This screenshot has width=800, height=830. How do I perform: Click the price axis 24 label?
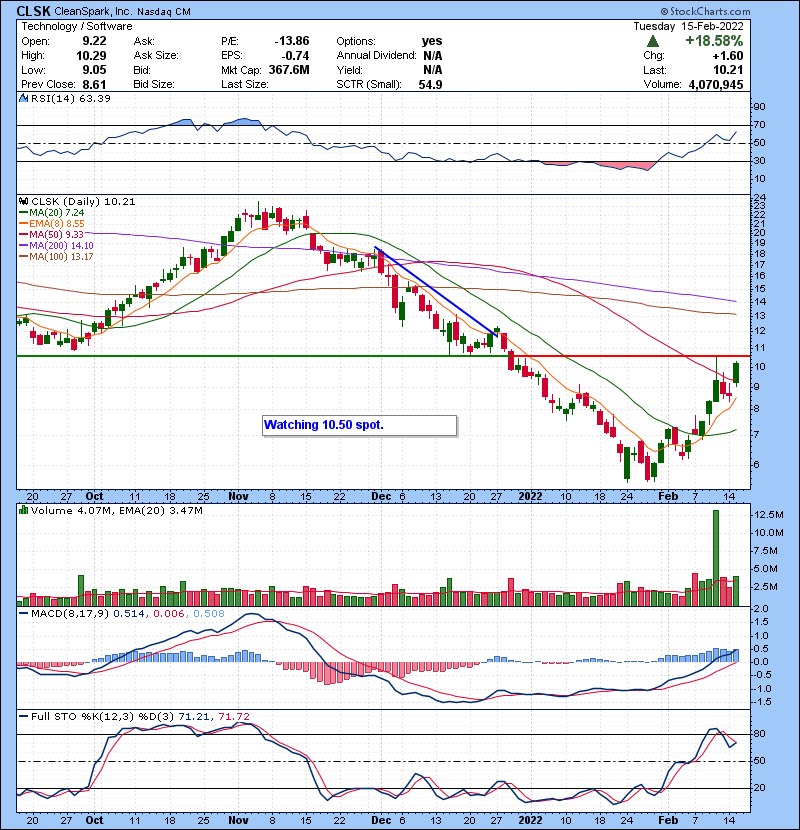(x=759, y=199)
